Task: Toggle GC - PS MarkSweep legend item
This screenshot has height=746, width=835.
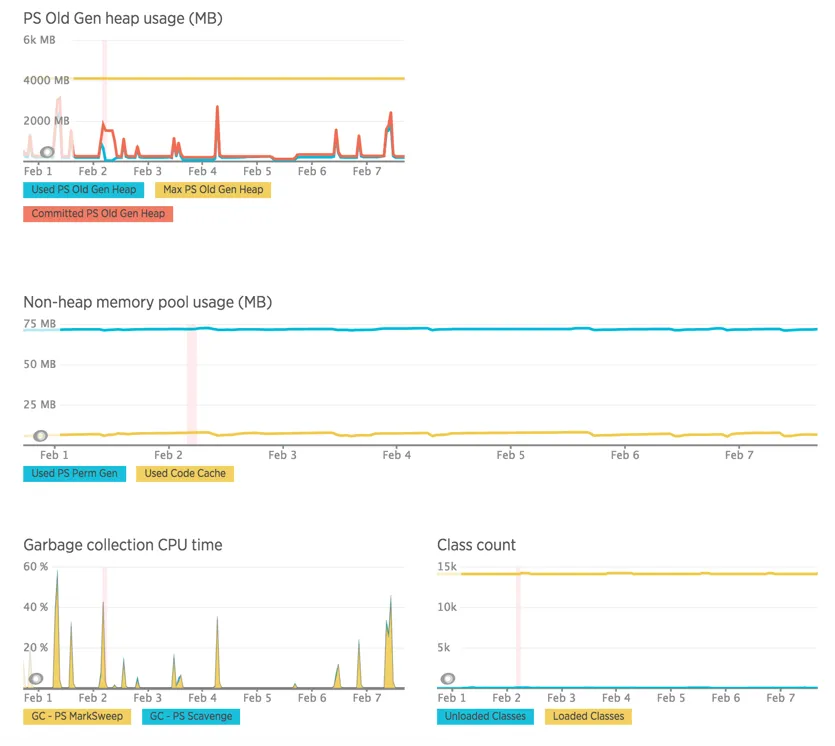Action: [x=77, y=717]
